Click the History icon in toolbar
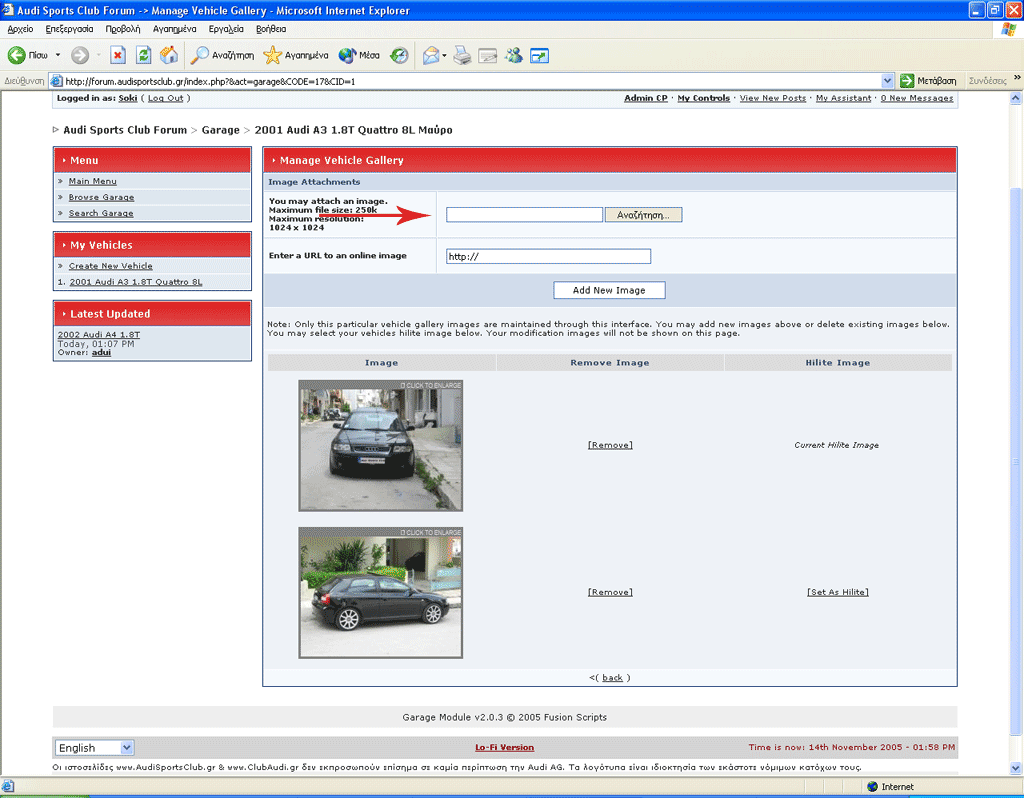 pyautogui.click(x=399, y=56)
